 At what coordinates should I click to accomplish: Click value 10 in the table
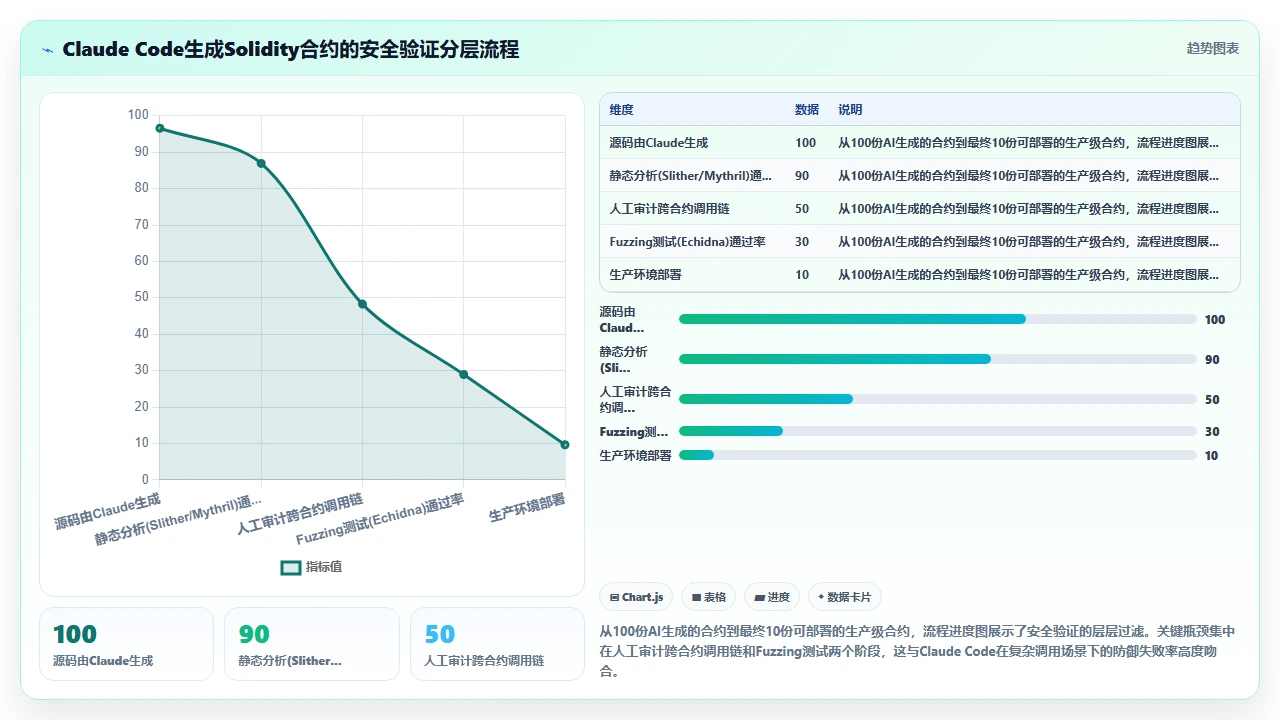pyautogui.click(x=802, y=274)
